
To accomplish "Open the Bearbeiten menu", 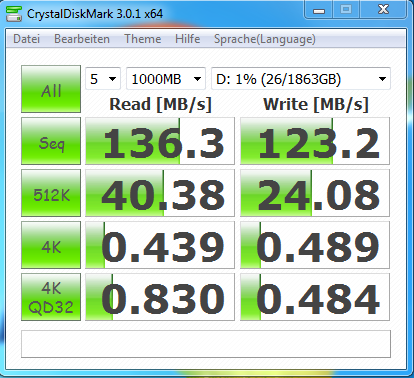I will click(82, 39).
